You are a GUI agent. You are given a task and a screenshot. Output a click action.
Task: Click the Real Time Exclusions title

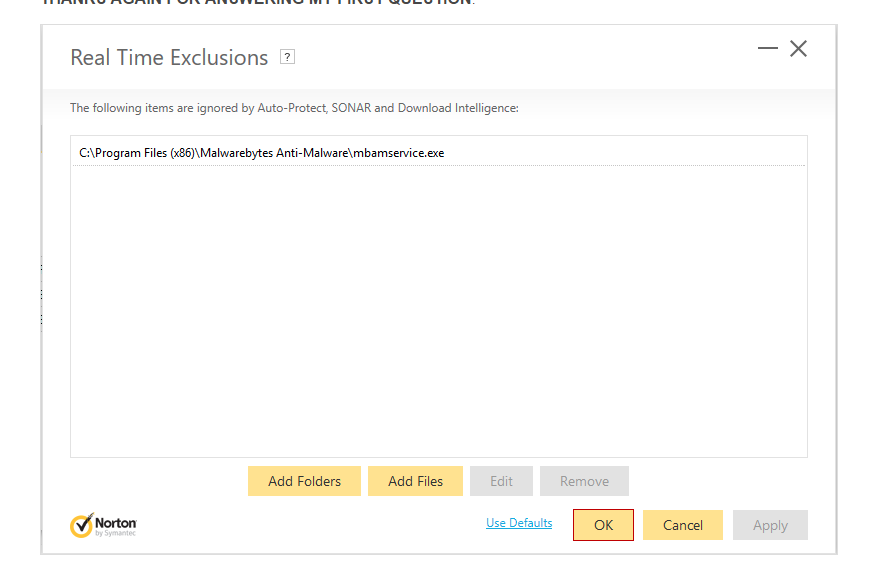coord(169,58)
